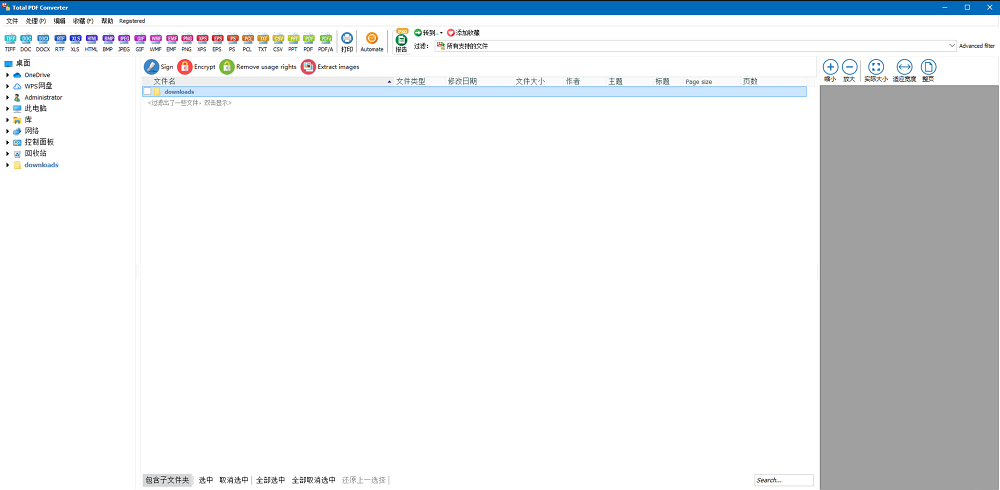Toggle the 包含子文件夹 option
This screenshot has height=490, width=1000.
tap(167, 480)
